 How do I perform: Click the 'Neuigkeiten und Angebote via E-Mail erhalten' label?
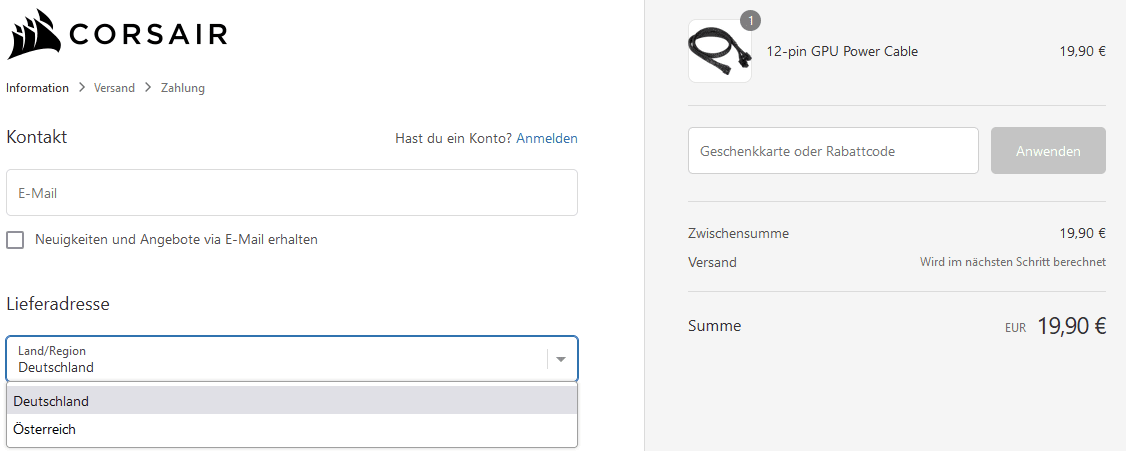[176, 240]
